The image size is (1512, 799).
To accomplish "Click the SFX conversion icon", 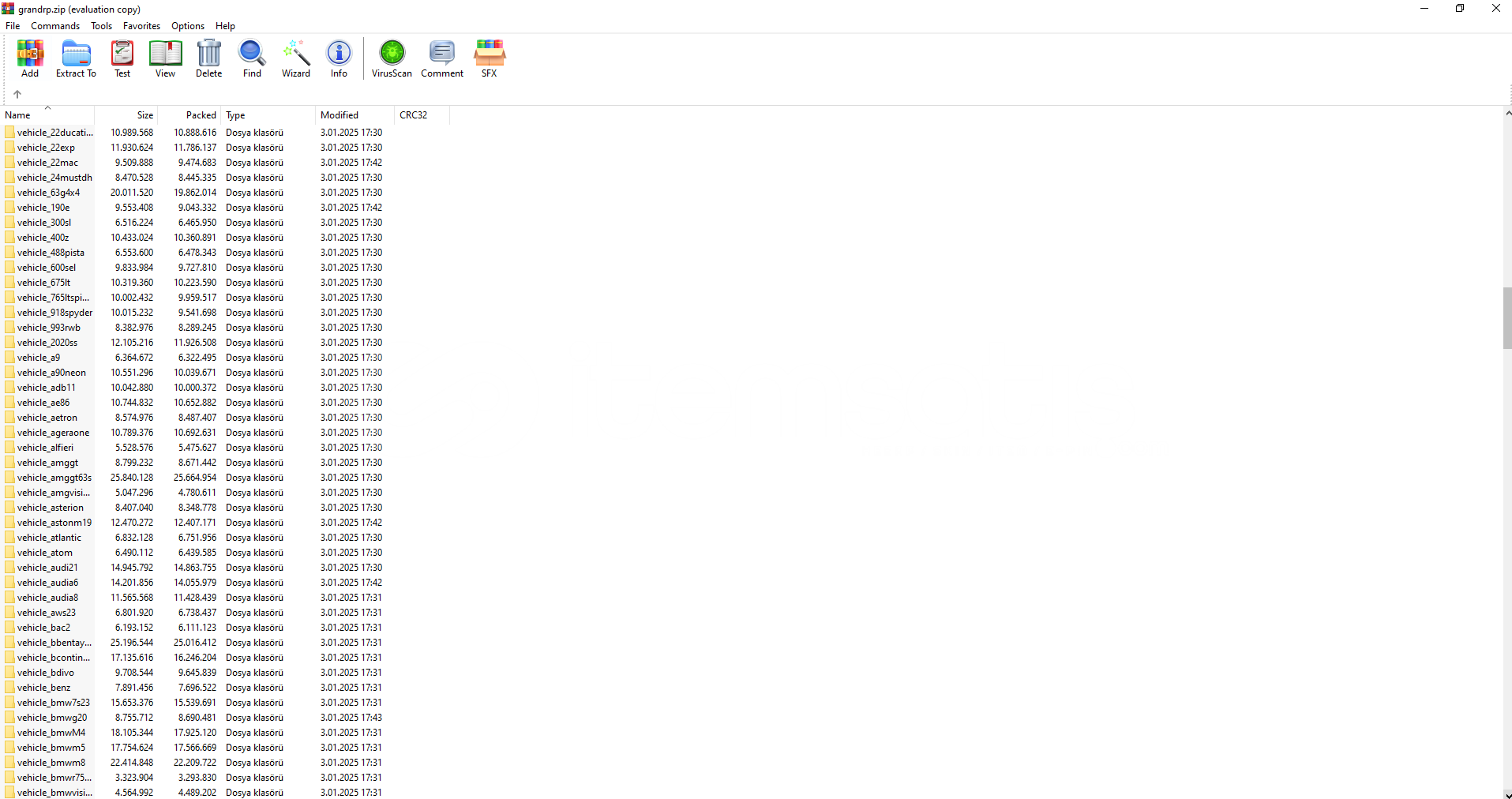I will 490,58.
